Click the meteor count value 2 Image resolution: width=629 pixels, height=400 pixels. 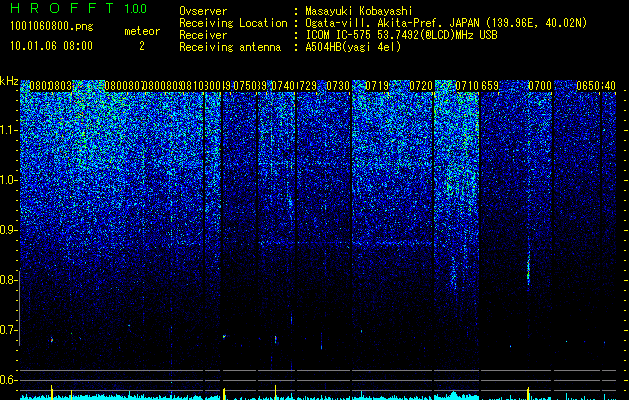pos(142,46)
